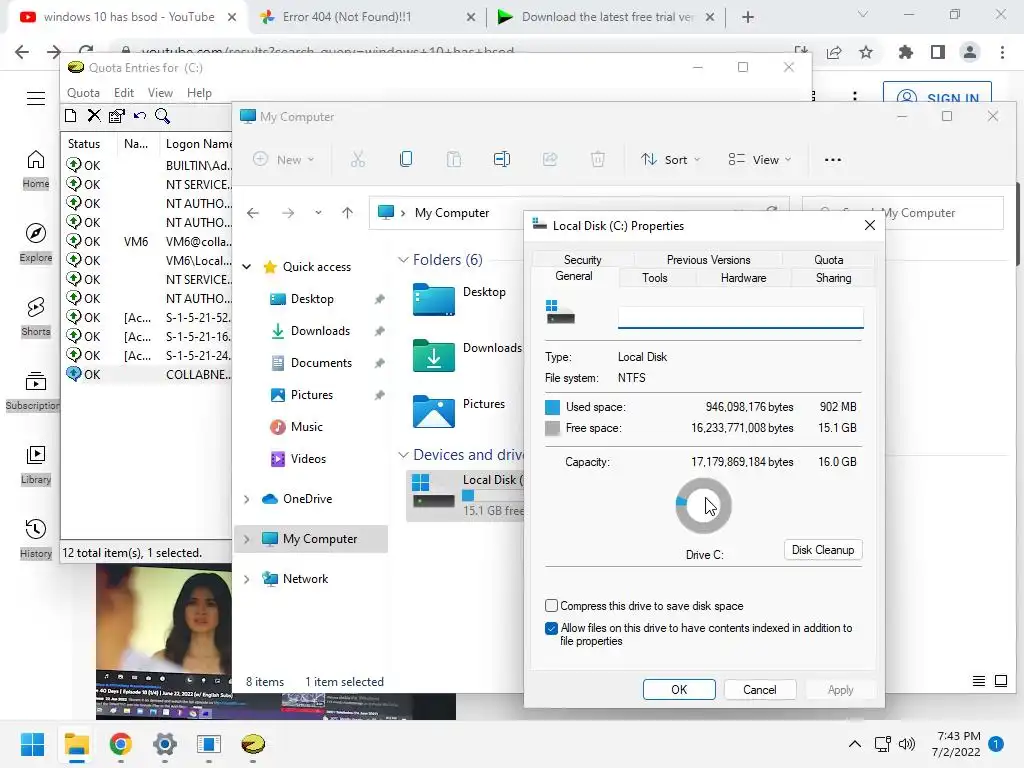Open Sharing tab in Properties dialog

(833, 278)
